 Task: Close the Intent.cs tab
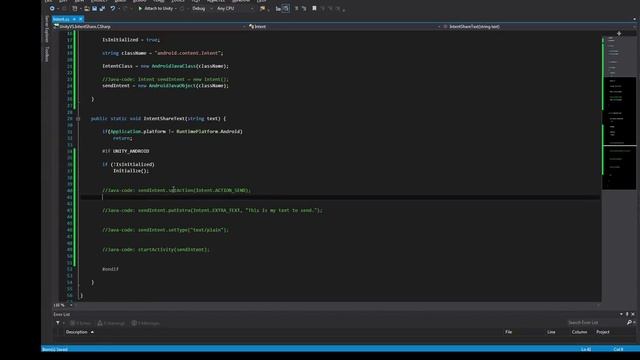tap(81, 19)
